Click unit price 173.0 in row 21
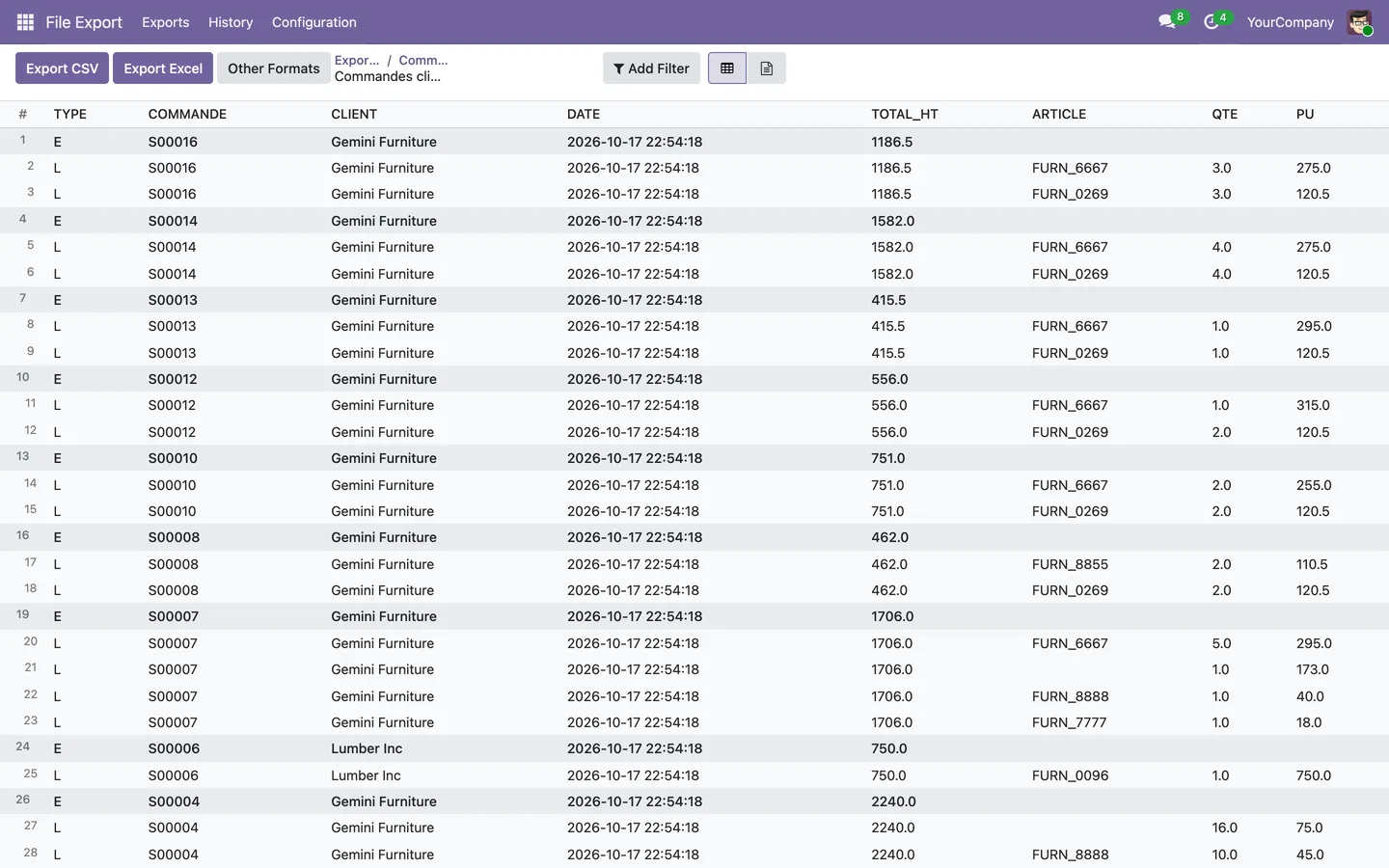The height and width of the screenshot is (868, 1389). point(1313,669)
